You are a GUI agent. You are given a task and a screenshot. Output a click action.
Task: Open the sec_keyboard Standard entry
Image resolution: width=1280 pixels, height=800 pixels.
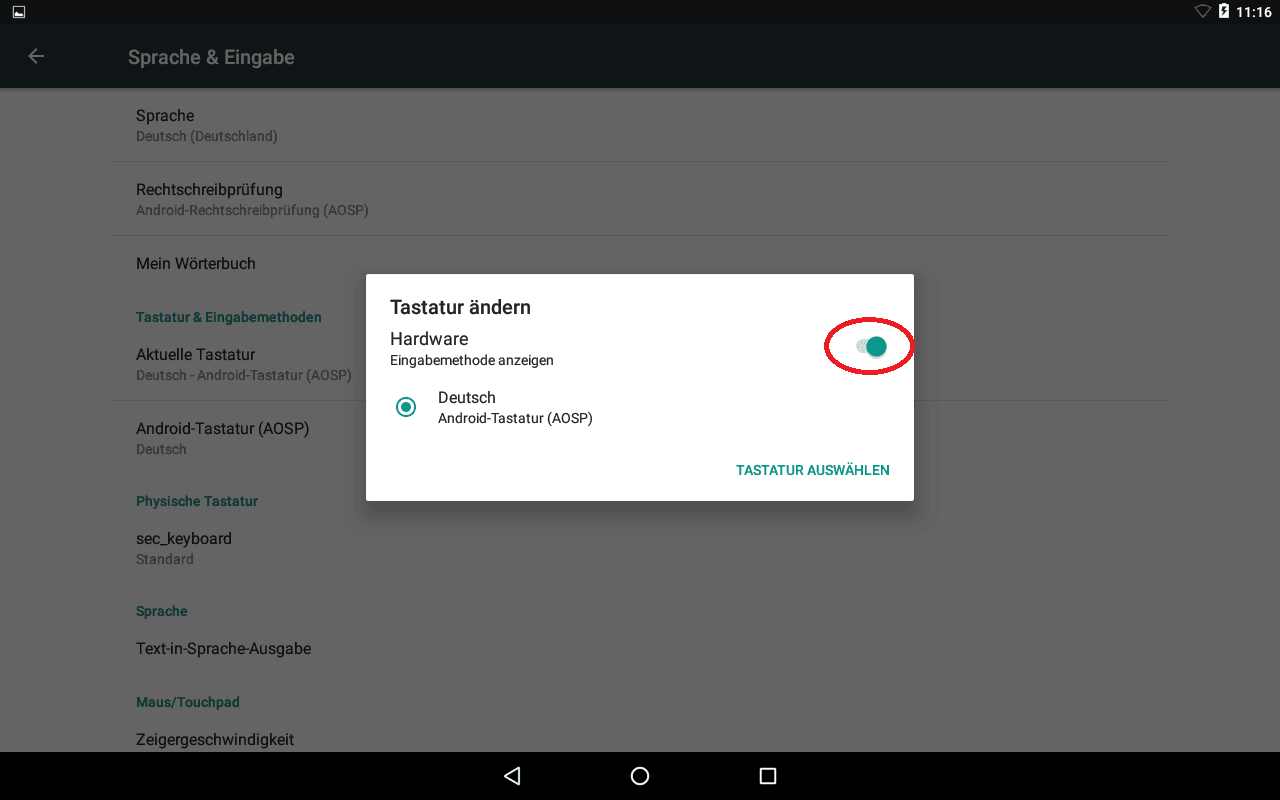(x=640, y=548)
